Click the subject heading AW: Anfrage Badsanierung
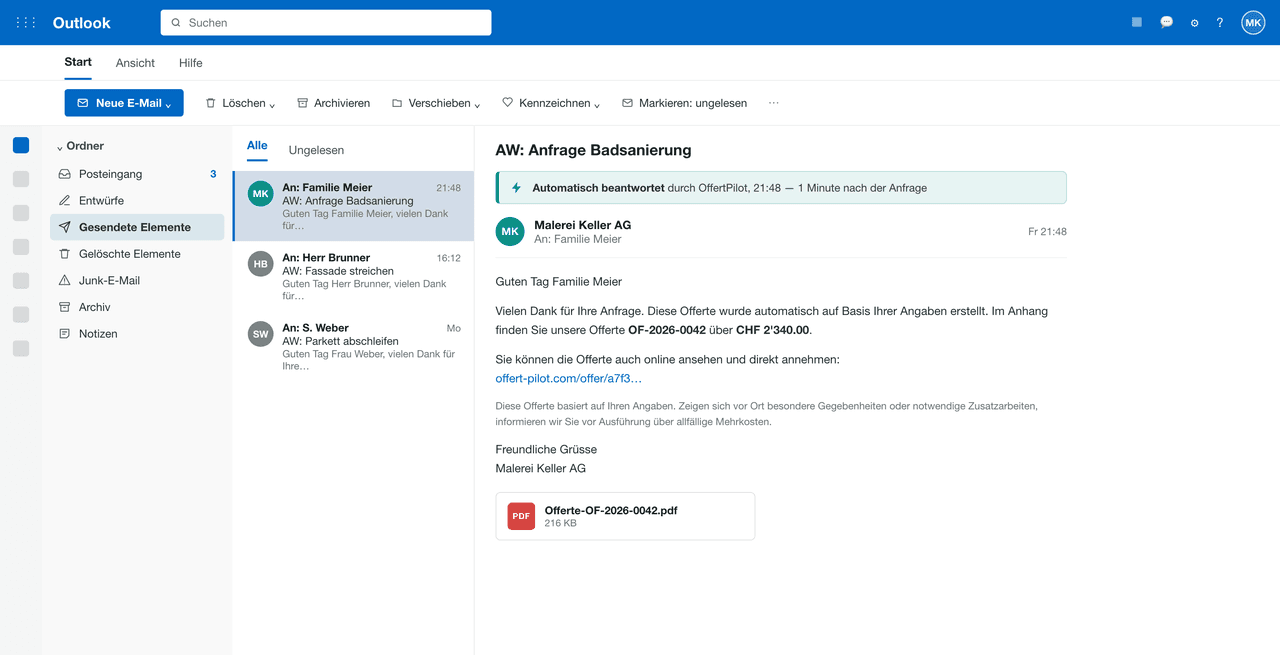Screen dimensions: 1280x655 pyautogui.click(x=594, y=150)
